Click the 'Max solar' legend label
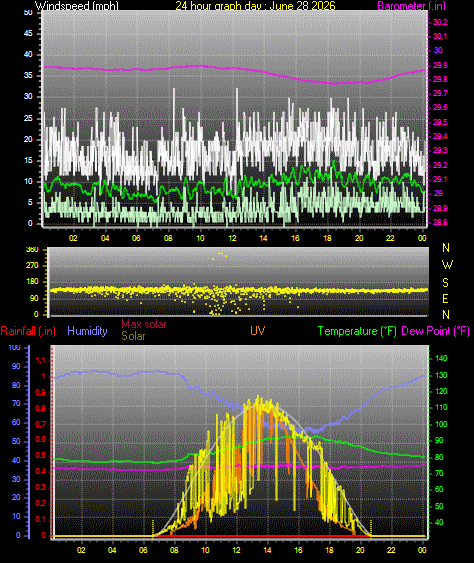 pyautogui.click(x=144, y=324)
